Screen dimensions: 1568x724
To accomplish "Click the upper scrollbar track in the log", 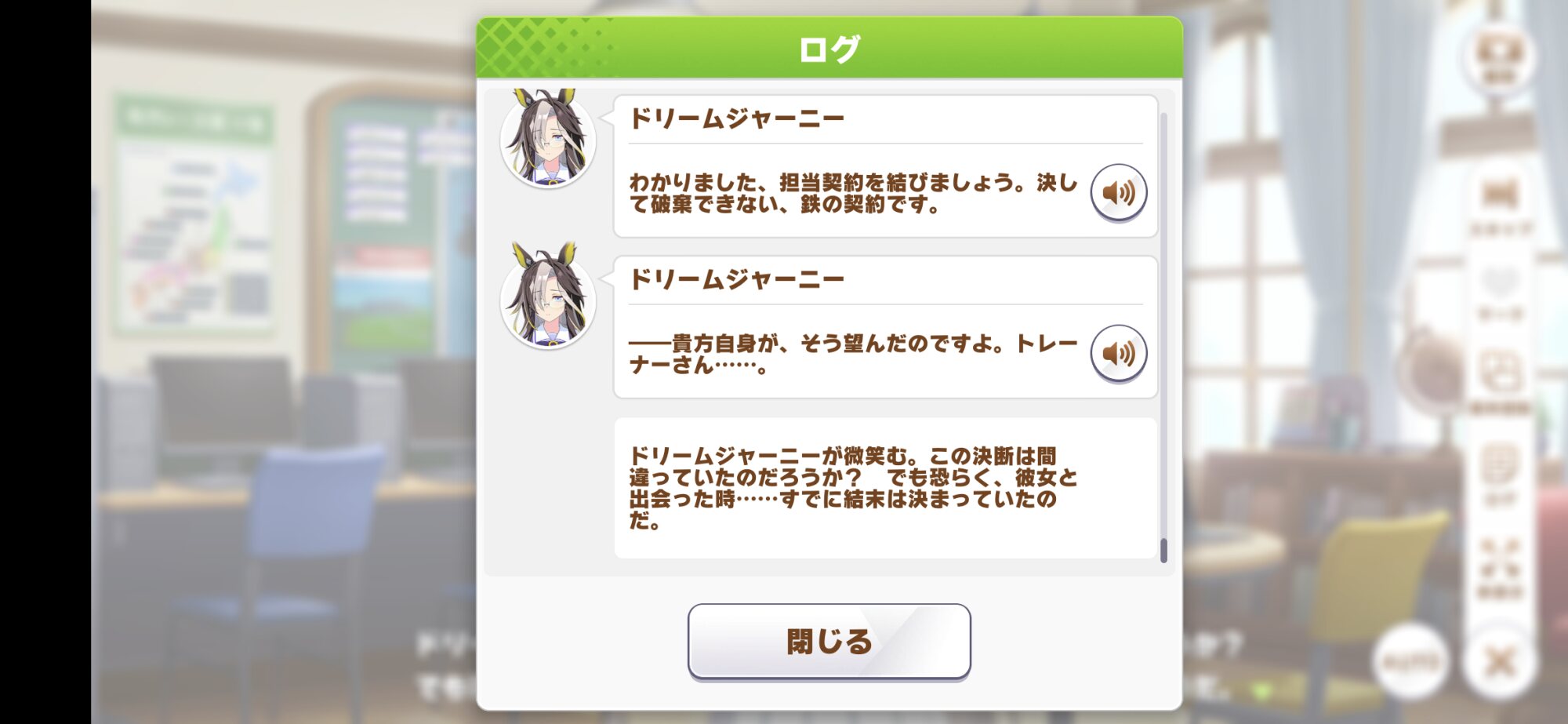I will [x=1163, y=314].
